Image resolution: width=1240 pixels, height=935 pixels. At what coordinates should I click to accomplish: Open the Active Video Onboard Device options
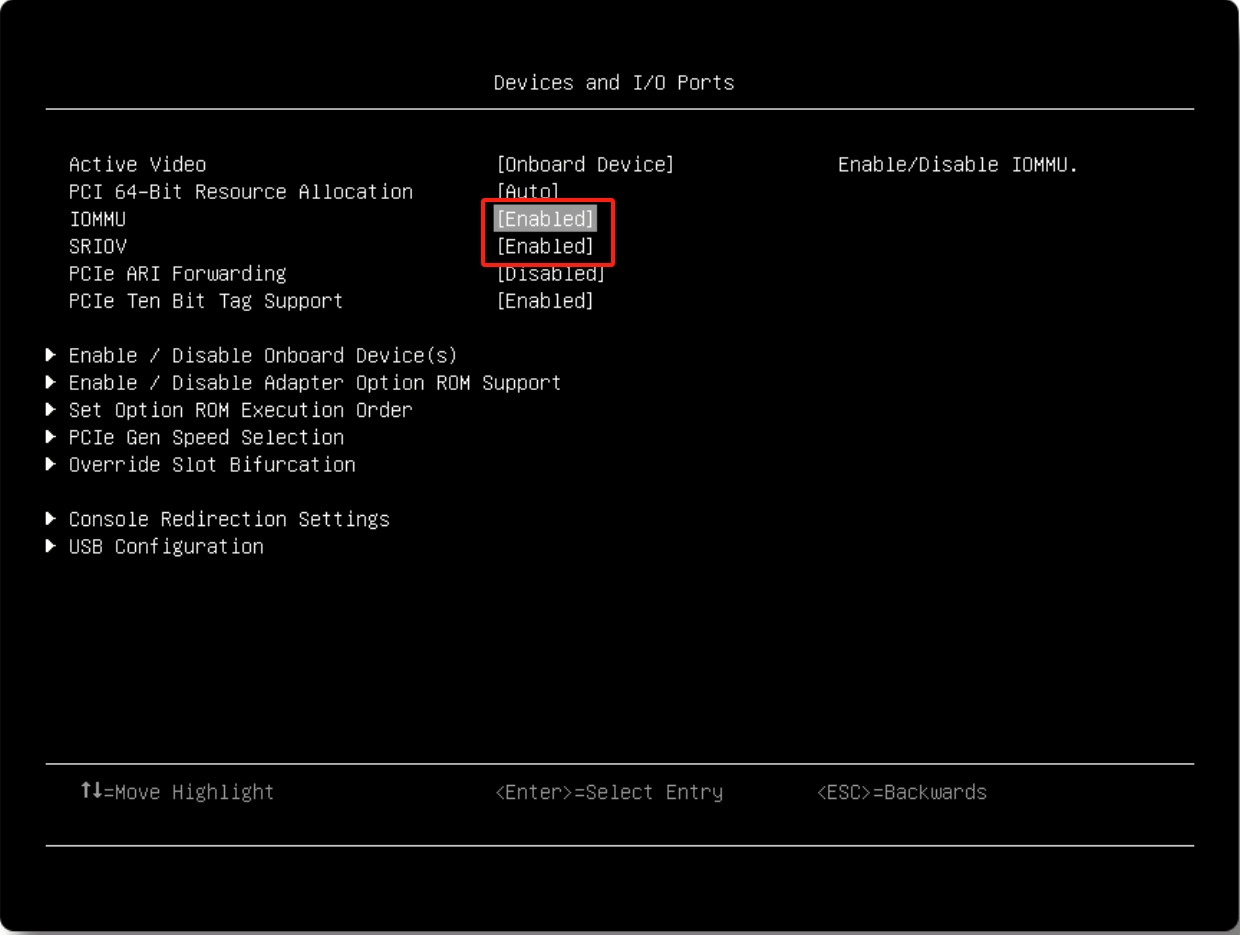(x=585, y=164)
